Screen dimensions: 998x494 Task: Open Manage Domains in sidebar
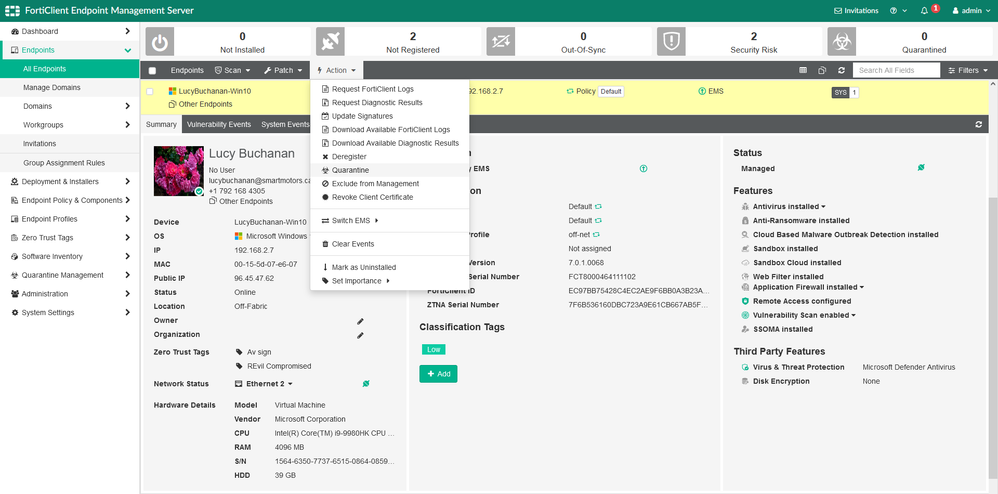pos(70,87)
